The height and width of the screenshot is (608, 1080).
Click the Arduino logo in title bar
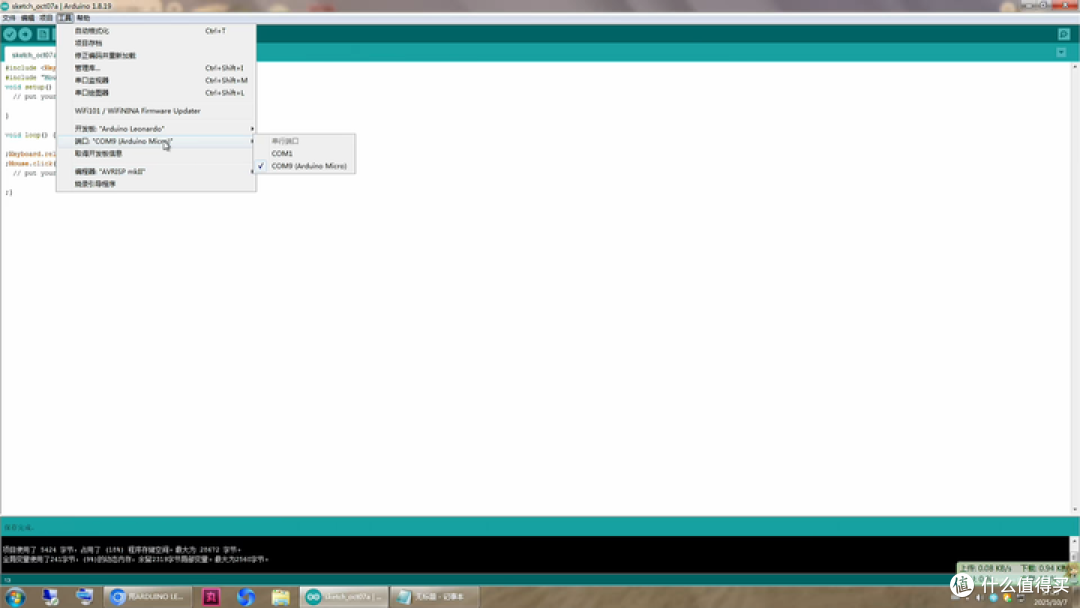click(x=6, y=6)
